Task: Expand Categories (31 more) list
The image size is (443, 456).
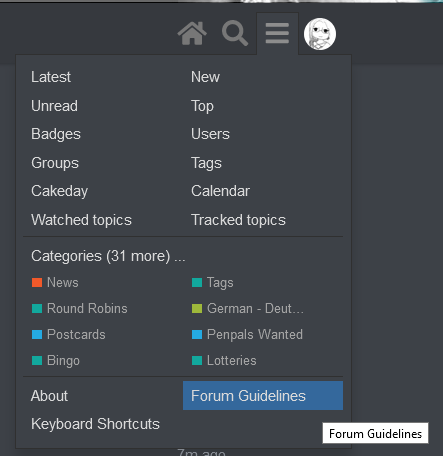Action: 108,256
